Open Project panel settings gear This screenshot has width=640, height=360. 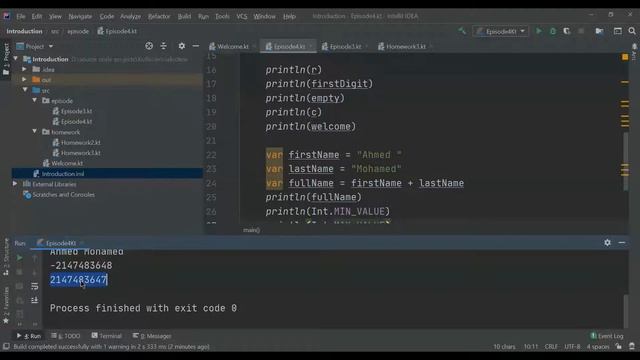pos(182,46)
